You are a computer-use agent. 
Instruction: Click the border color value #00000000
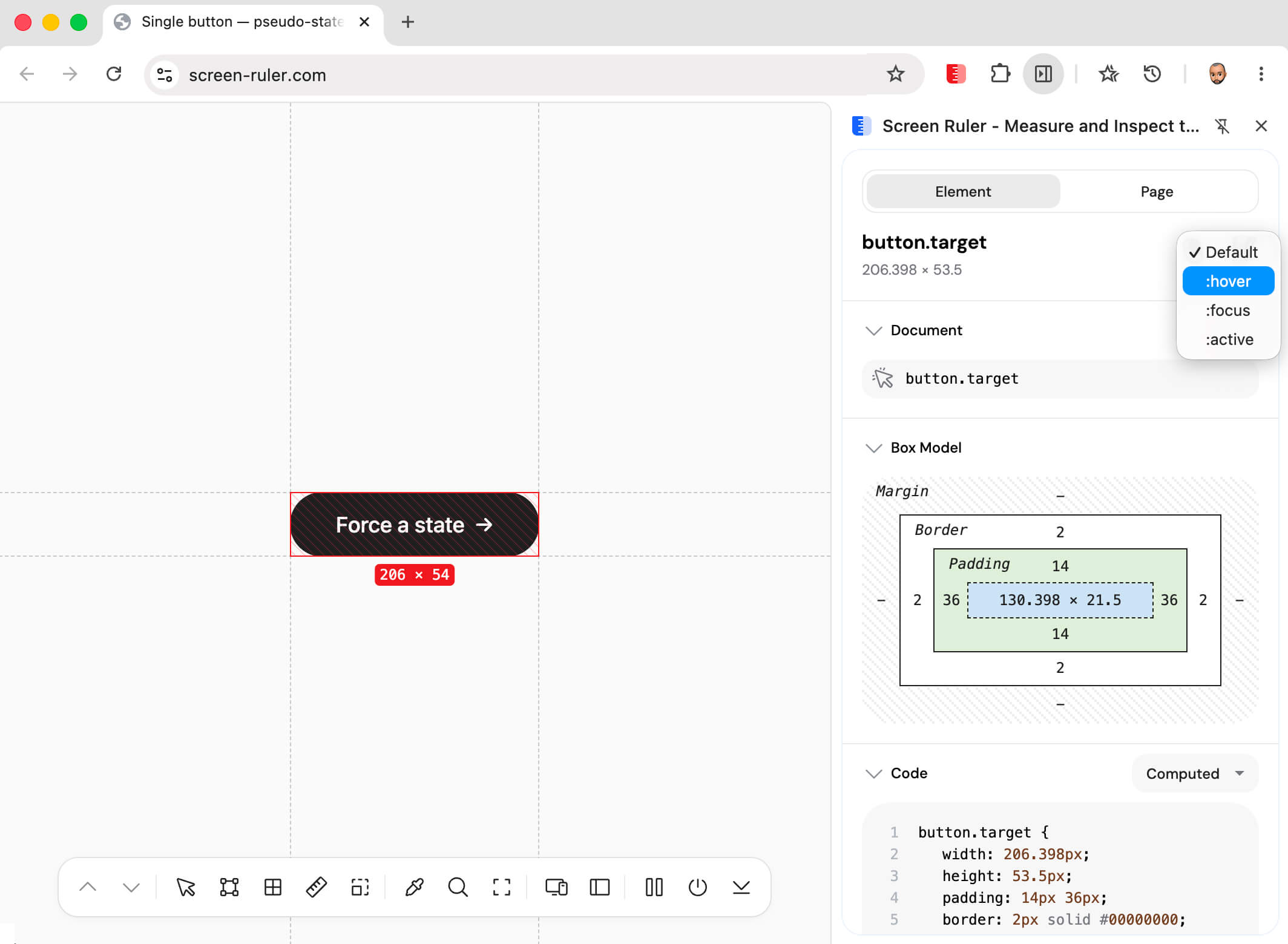[x=1138, y=920]
